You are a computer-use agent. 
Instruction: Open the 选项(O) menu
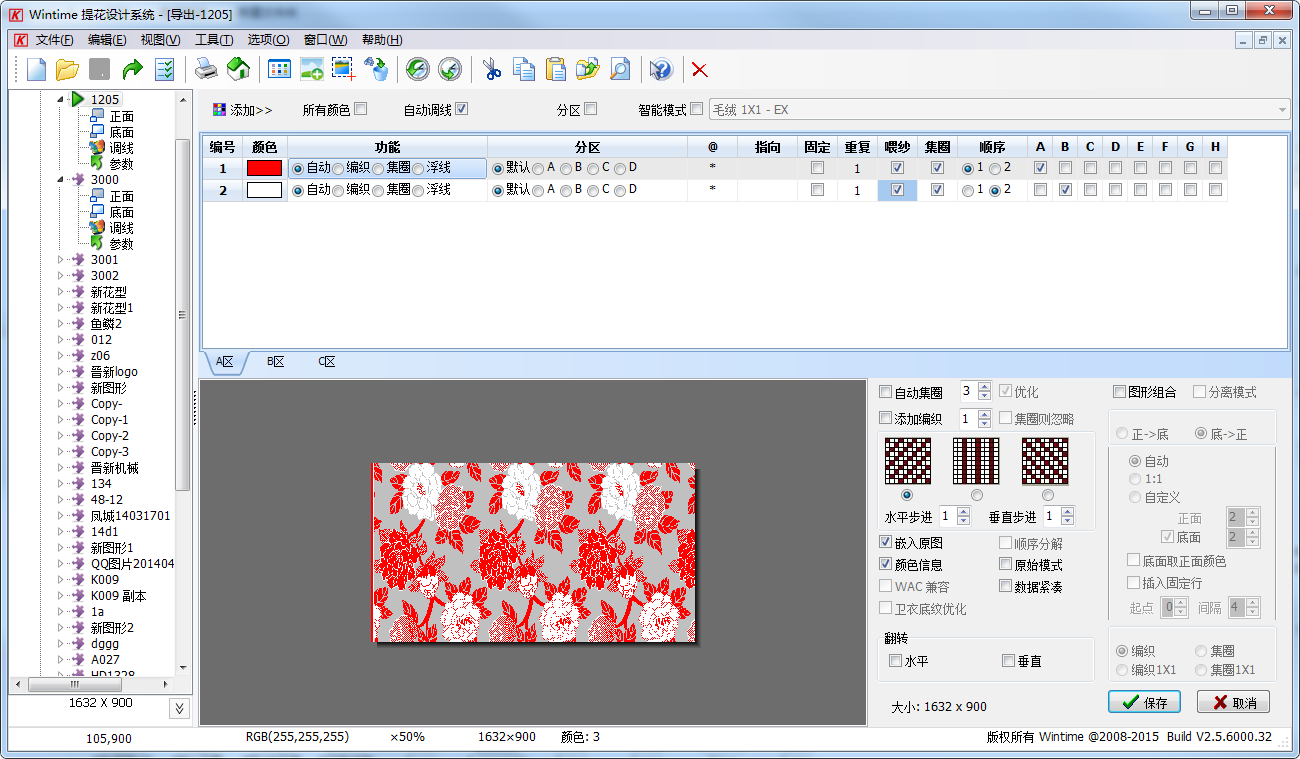coord(268,40)
